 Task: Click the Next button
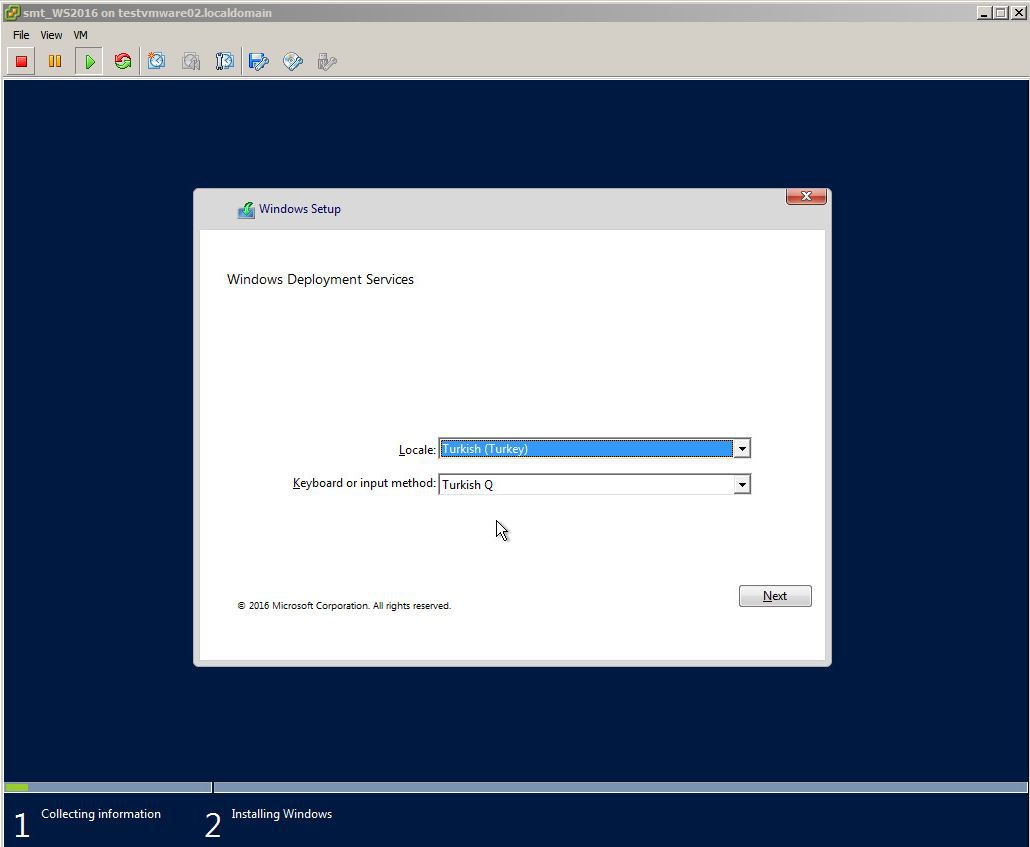pos(775,595)
